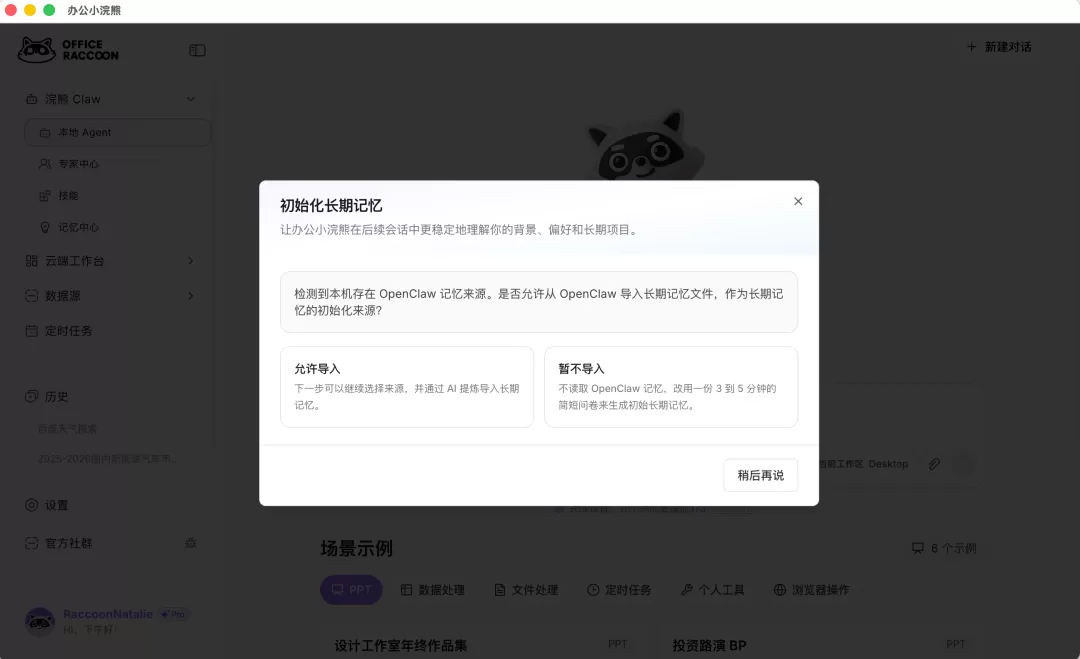Viewport: 1080px width, 659px height.
Task: Close the 初始化长期记忆 dialog
Action: 798,201
